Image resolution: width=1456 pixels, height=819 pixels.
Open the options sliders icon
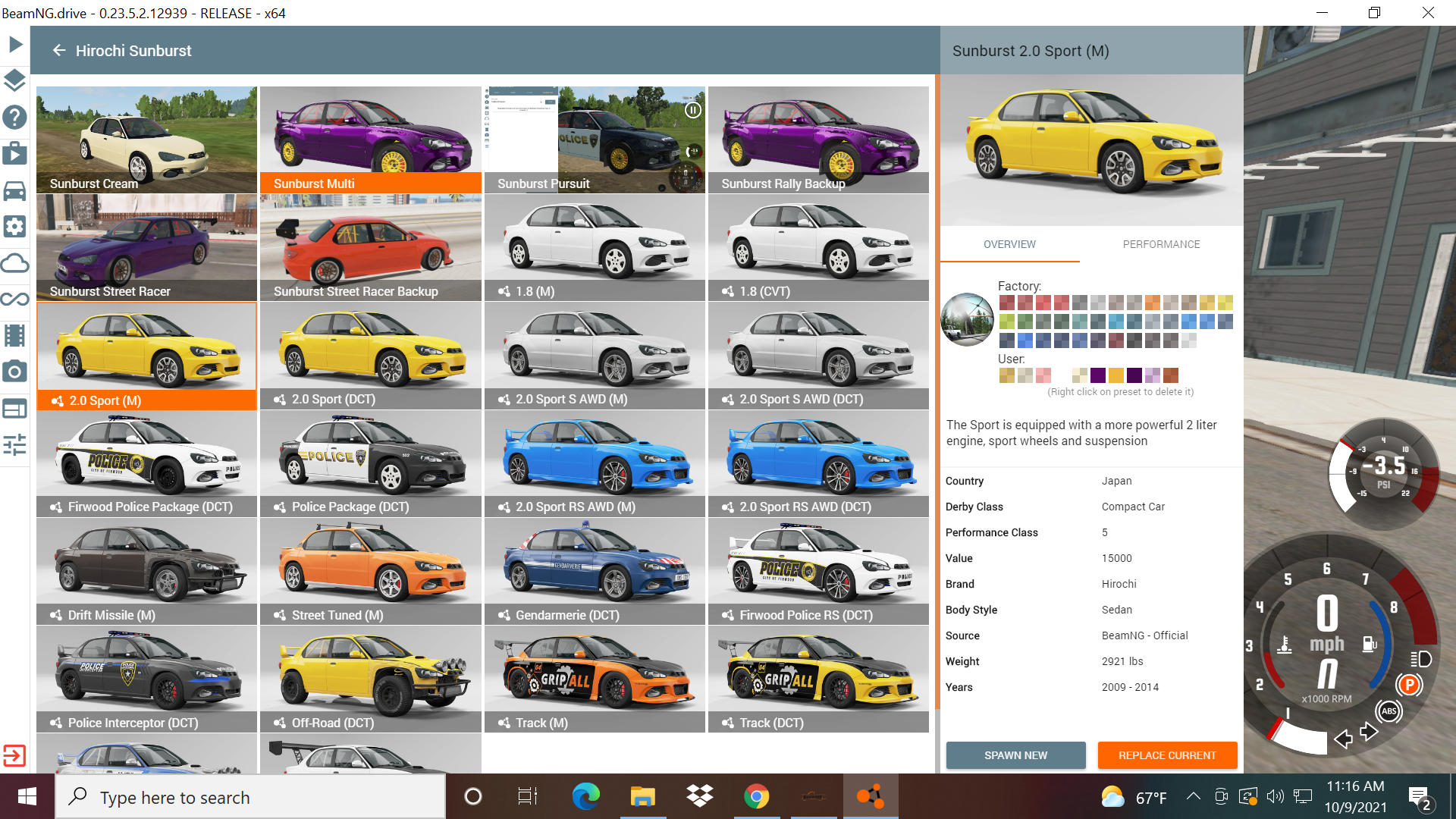(15, 444)
